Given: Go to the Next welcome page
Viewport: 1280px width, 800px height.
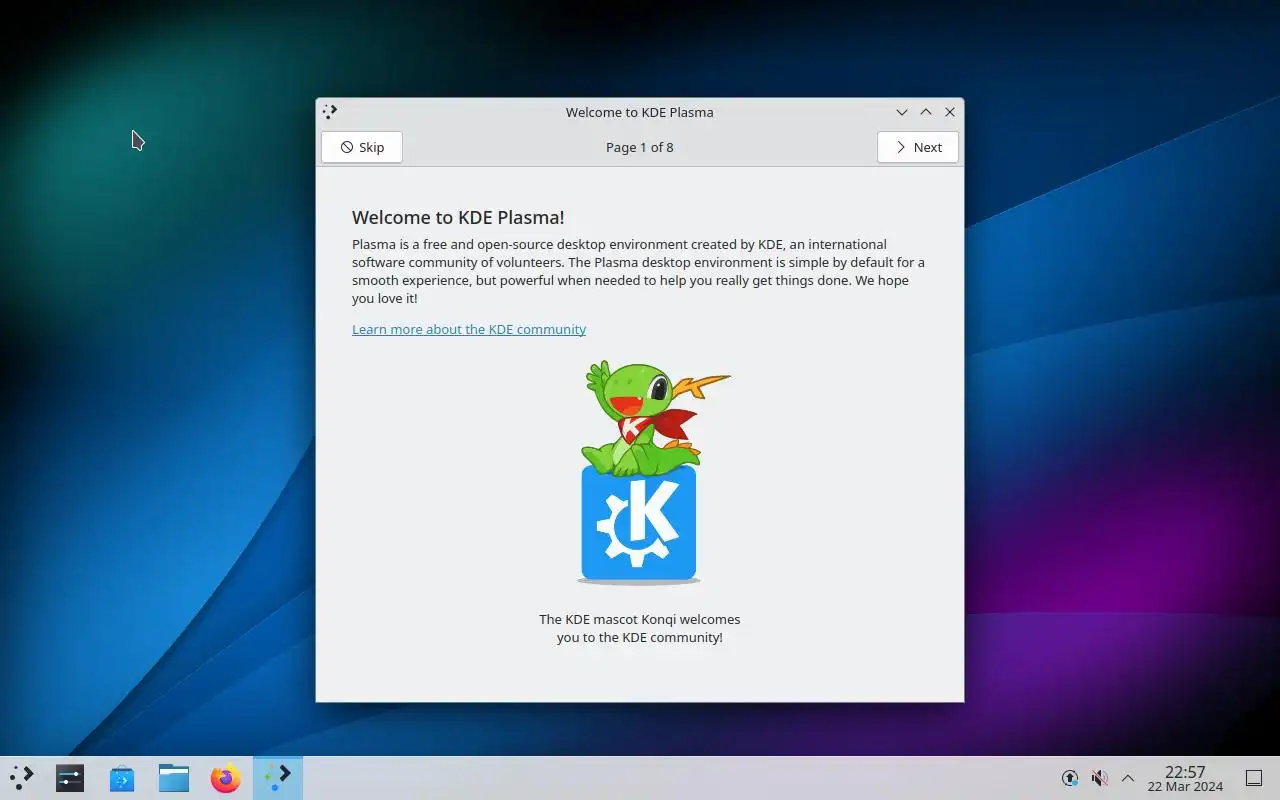Looking at the screenshot, I should (918, 147).
